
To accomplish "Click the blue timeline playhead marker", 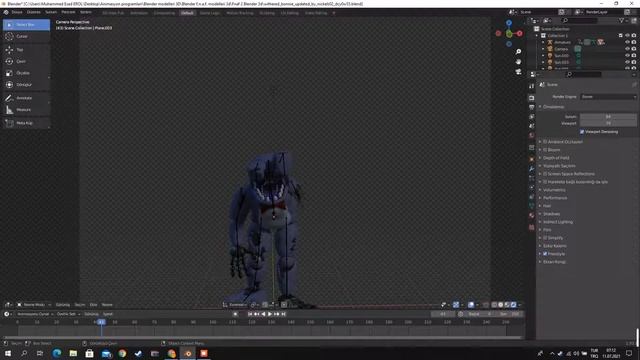I will coord(101,322).
